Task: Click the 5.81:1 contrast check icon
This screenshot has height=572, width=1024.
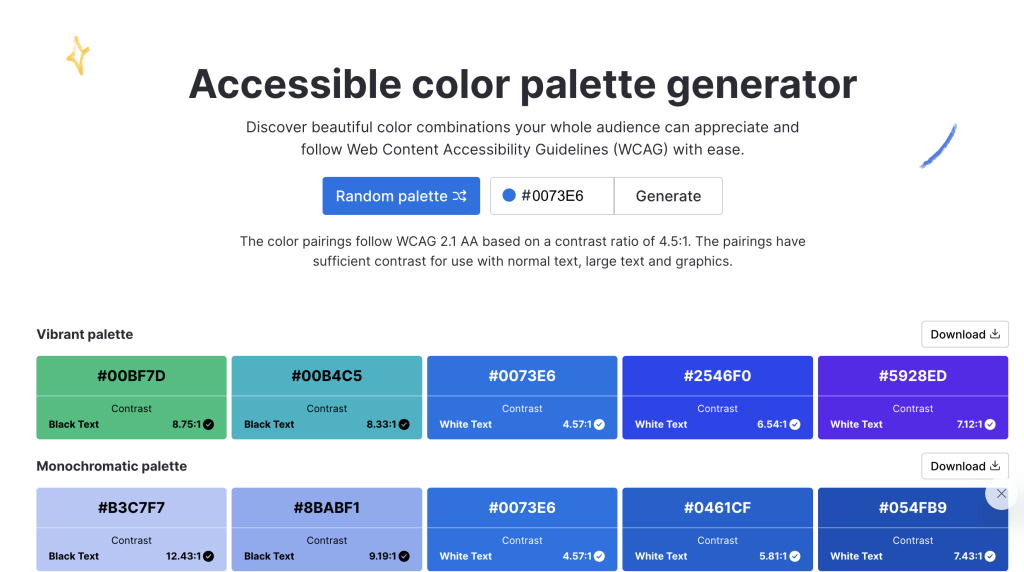Action: coord(794,556)
